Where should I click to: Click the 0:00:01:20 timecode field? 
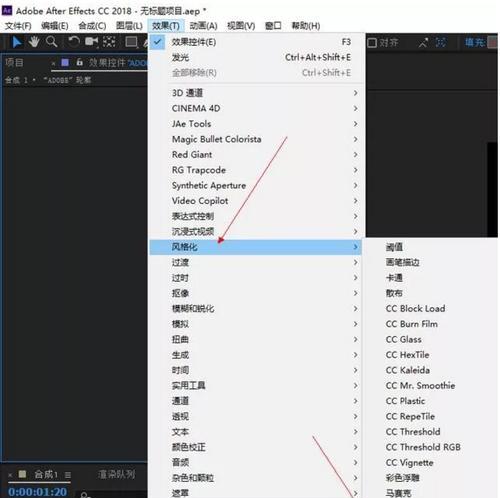point(37,492)
